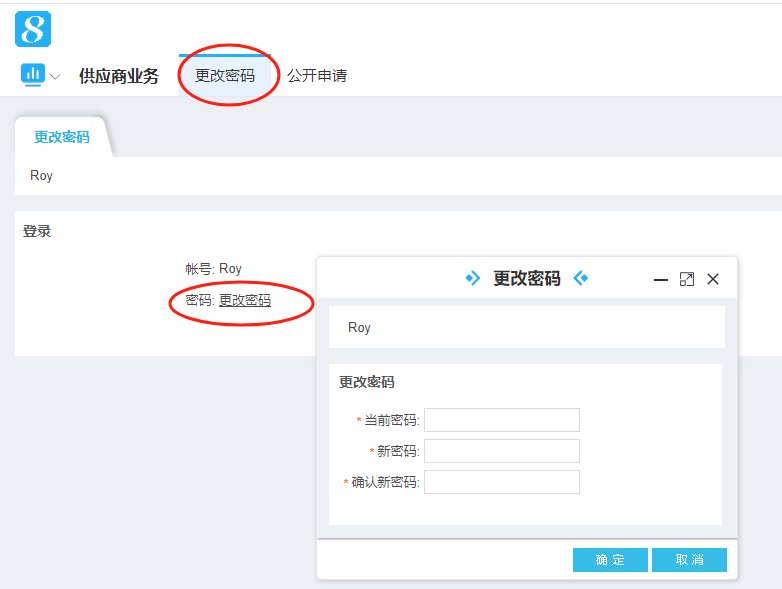Screen dimensions: 782x589
Task: Open the 供应商业务 menu item
Action: coord(119,76)
